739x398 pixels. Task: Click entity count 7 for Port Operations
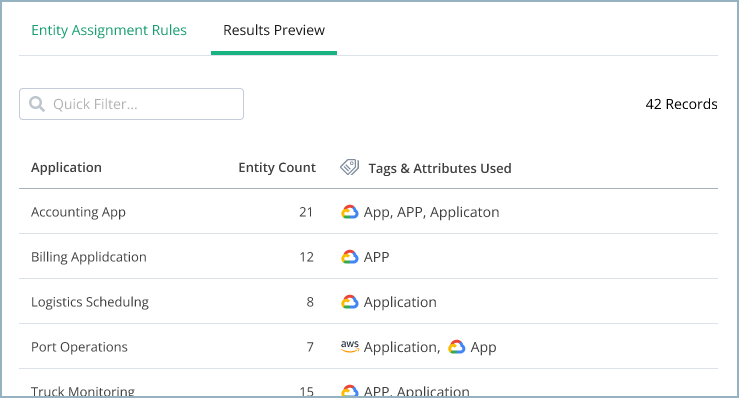(310, 347)
